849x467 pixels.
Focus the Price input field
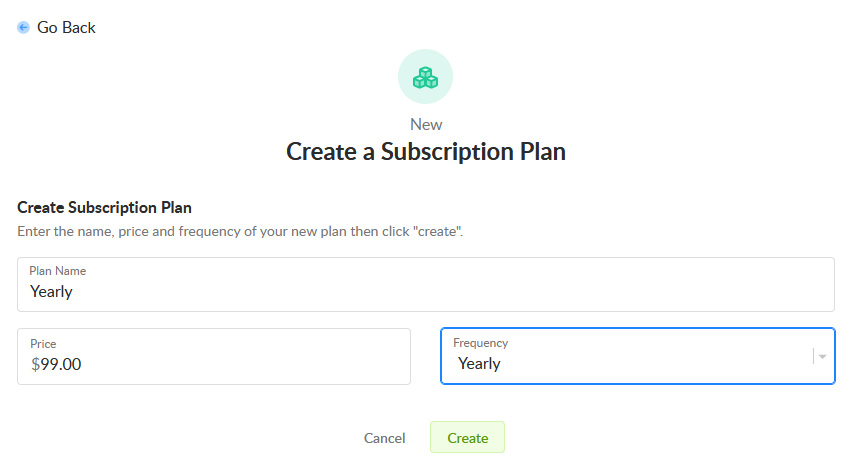tap(214, 356)
